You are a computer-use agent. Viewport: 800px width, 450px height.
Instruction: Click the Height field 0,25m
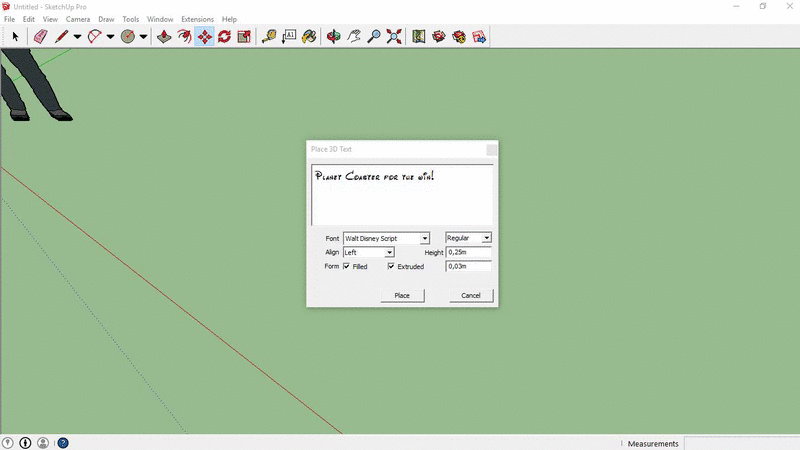(x=468, y=252)
